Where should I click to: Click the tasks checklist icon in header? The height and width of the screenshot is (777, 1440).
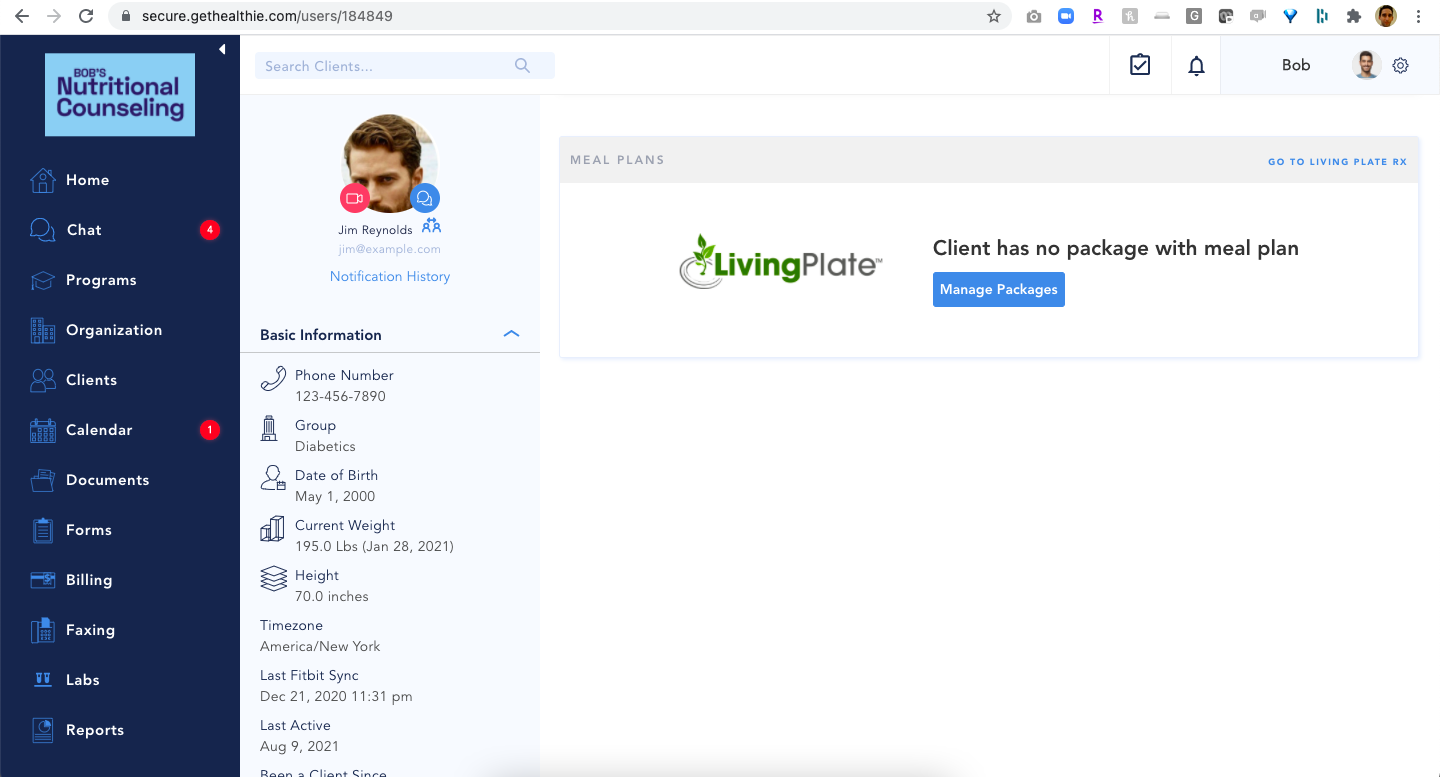[x=1140, y=65]
